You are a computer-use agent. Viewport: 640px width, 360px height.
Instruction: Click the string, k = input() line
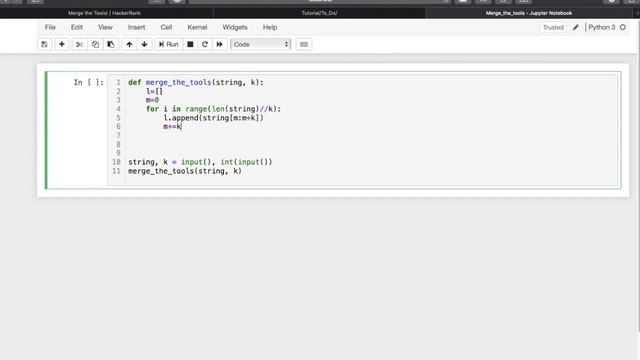[200, 162]
